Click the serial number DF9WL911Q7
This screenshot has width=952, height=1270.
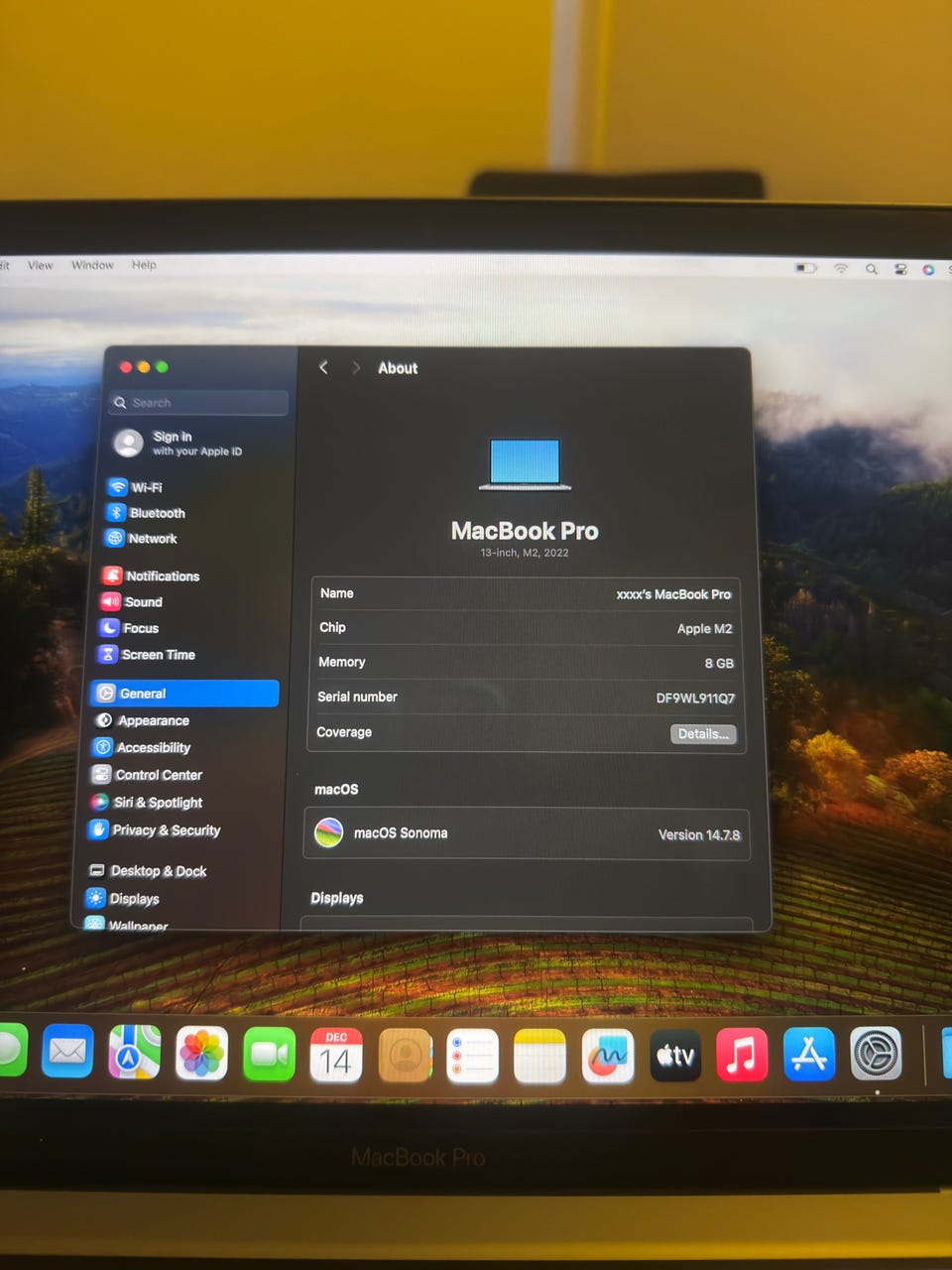(x=695, y=698)
